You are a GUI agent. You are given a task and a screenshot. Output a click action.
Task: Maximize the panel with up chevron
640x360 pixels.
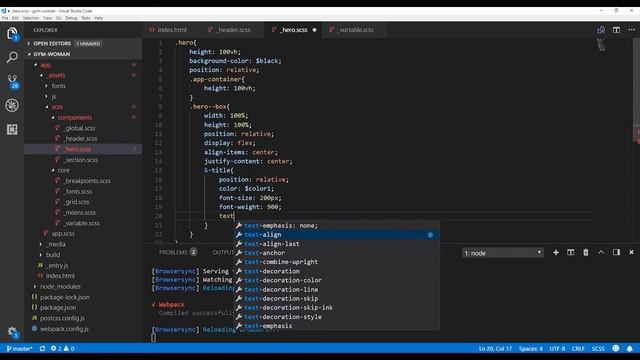pos(601,253)
